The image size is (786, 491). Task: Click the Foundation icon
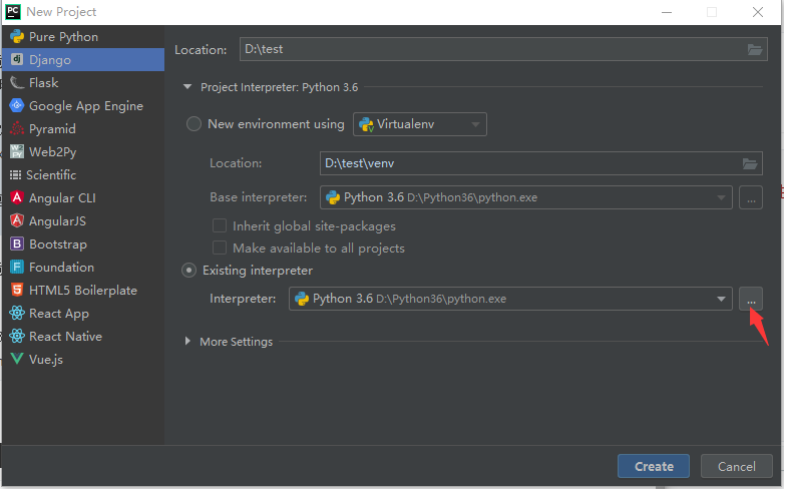(17, 267)
